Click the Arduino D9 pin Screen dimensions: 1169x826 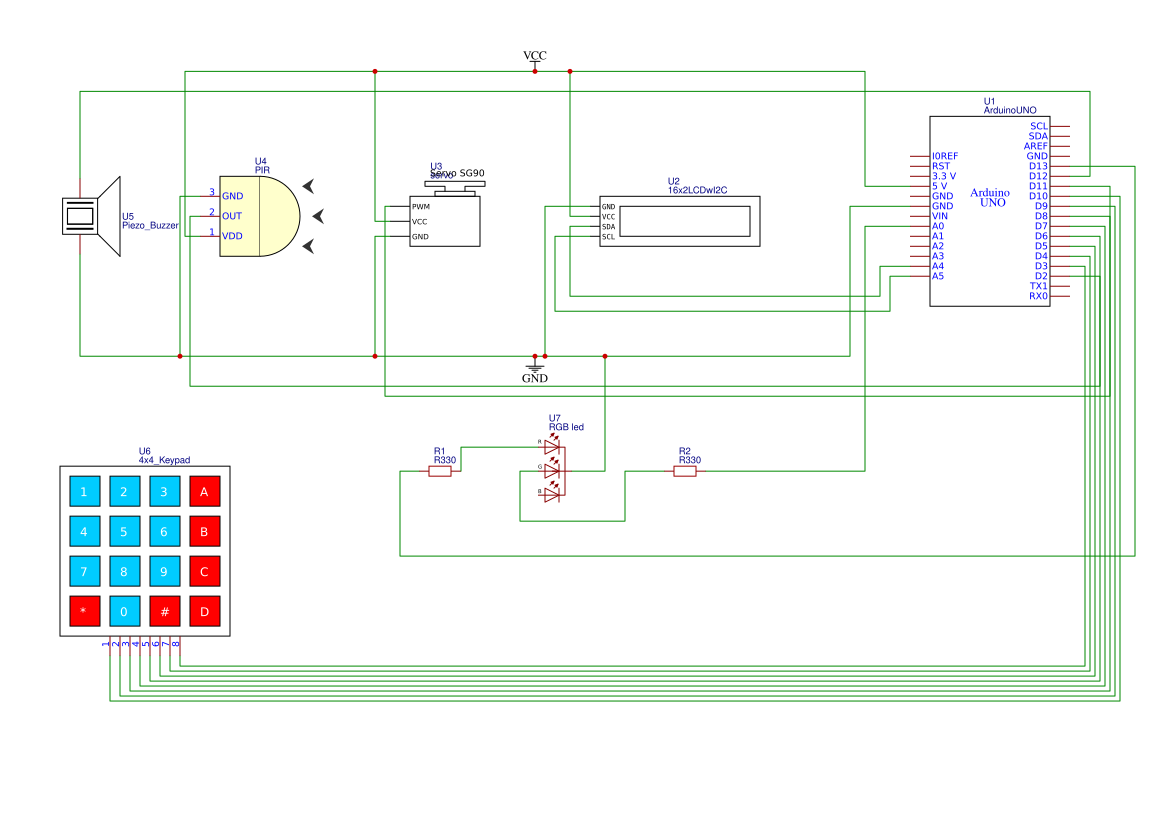pyautogui.click(x=1042, y=206)
